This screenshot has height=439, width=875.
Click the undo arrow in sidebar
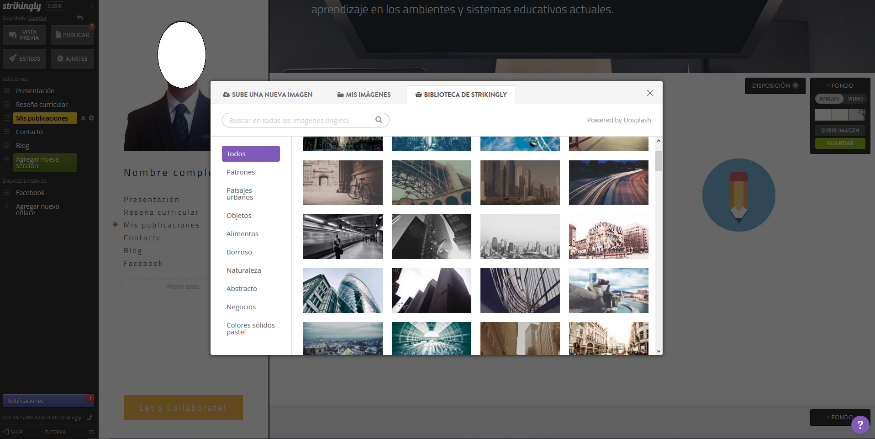pyautogui.click(x=80, y=17)
